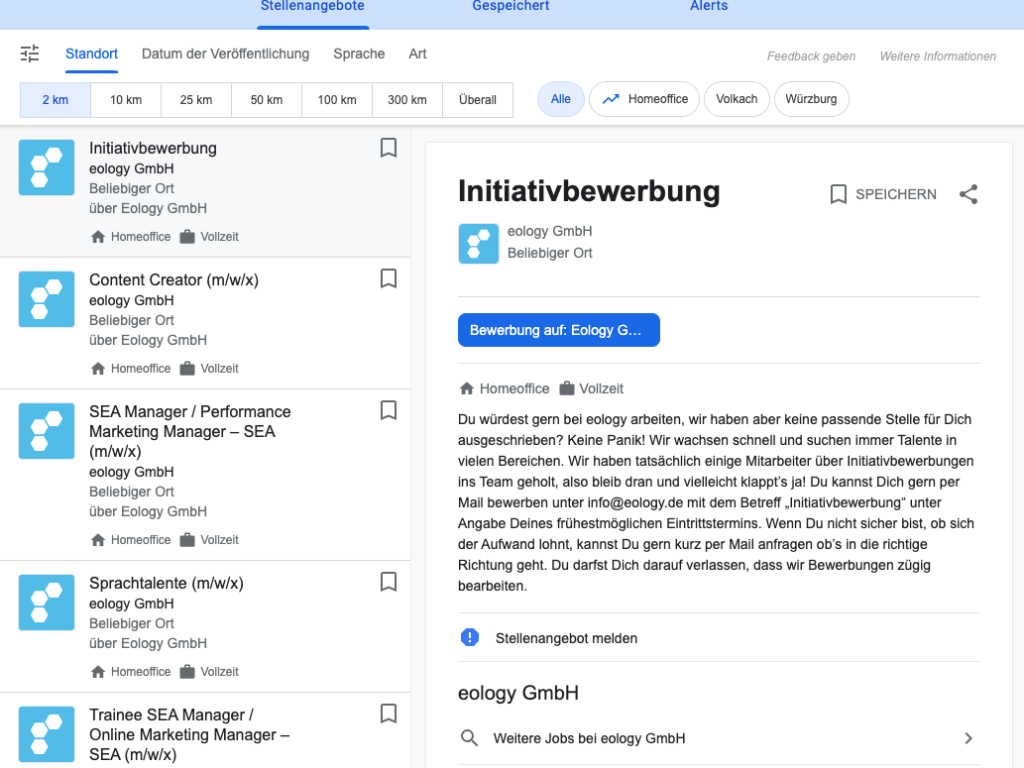Screen dimensions: 1024x768
Task: Select the 2 km radius option
Action: pyautogui.click(x=56, y=100)
